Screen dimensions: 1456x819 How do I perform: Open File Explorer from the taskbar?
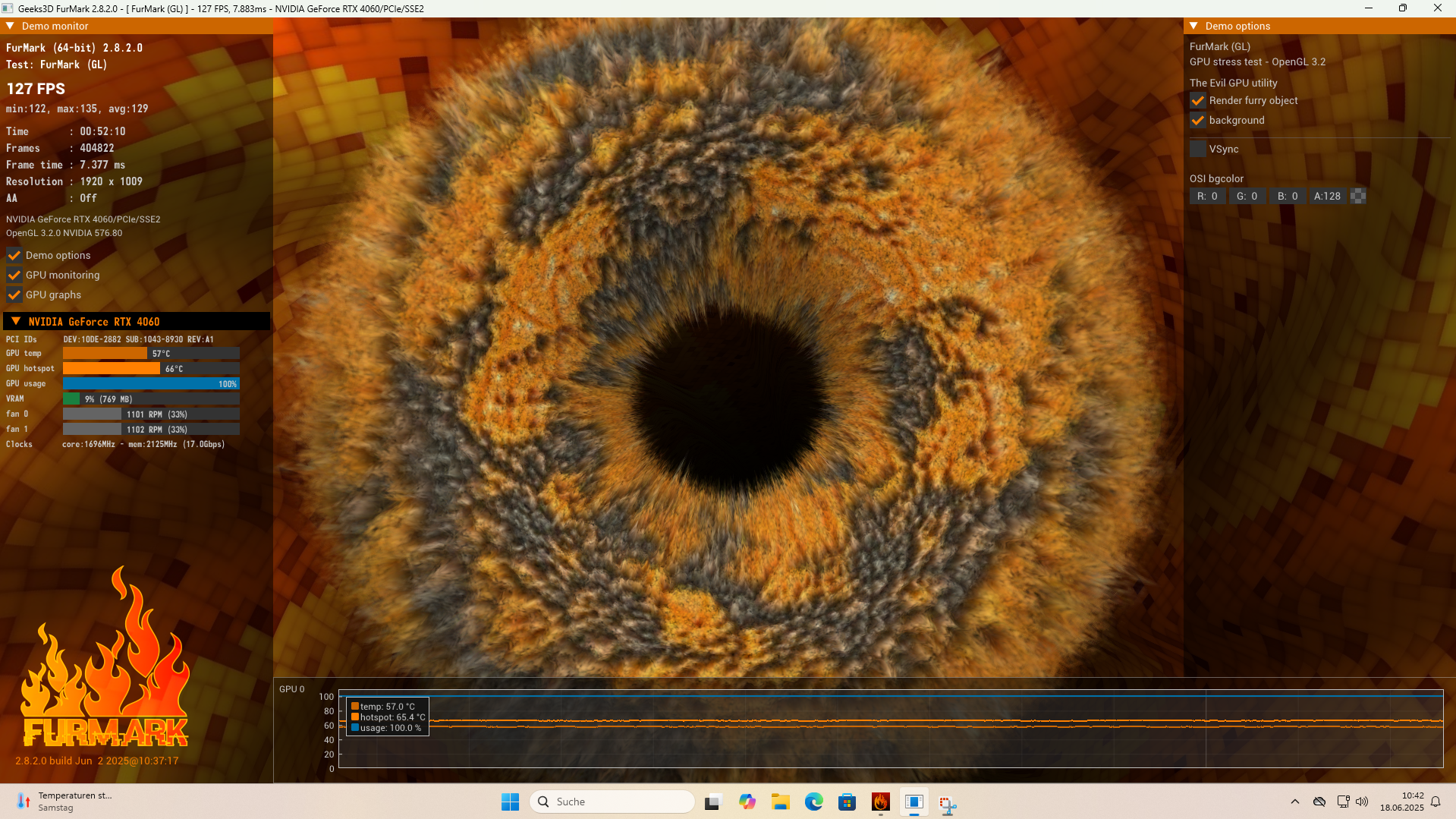tap(780, 802)
